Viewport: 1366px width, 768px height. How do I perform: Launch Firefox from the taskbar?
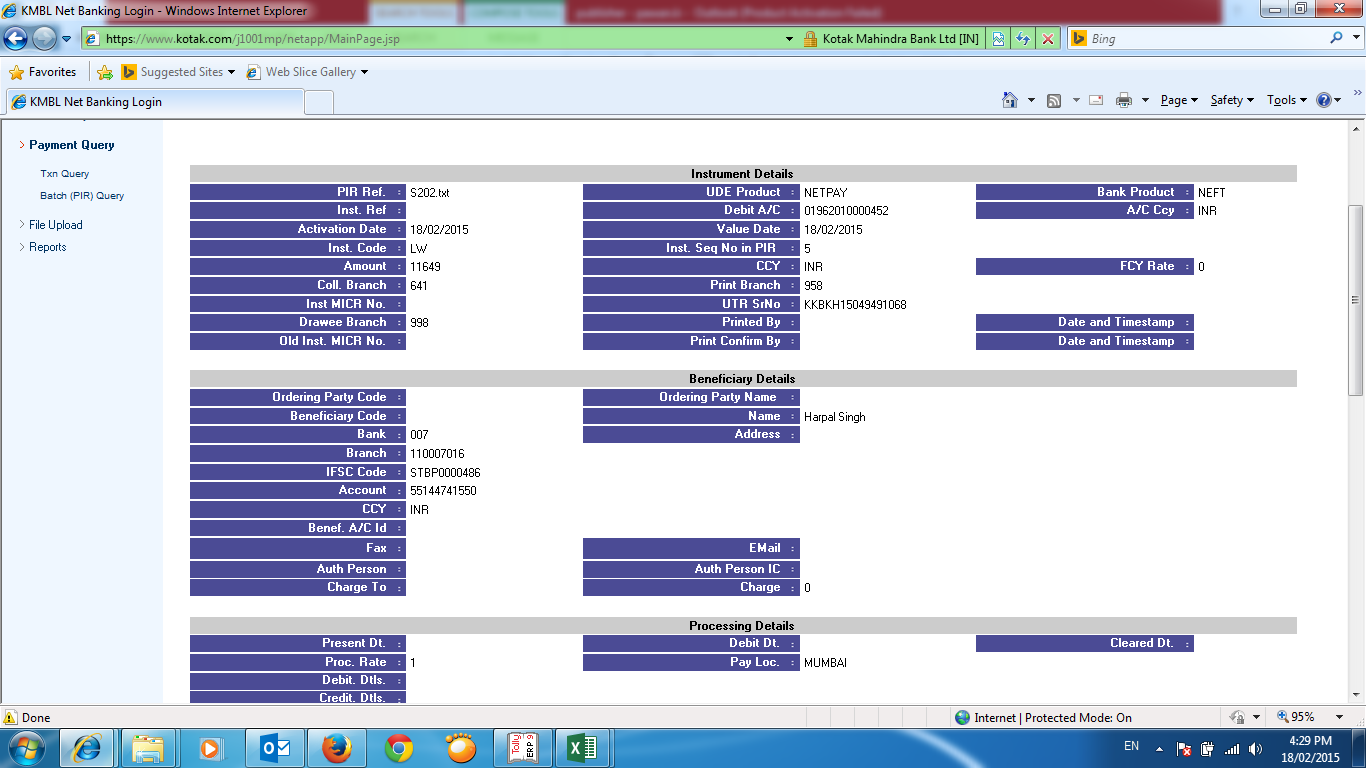[x=337, y=748]
